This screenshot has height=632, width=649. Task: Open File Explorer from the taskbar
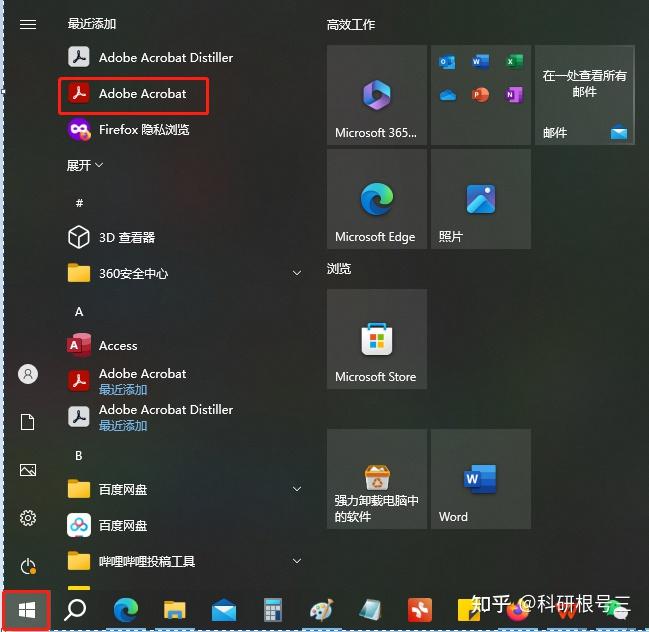click(175, 610)
